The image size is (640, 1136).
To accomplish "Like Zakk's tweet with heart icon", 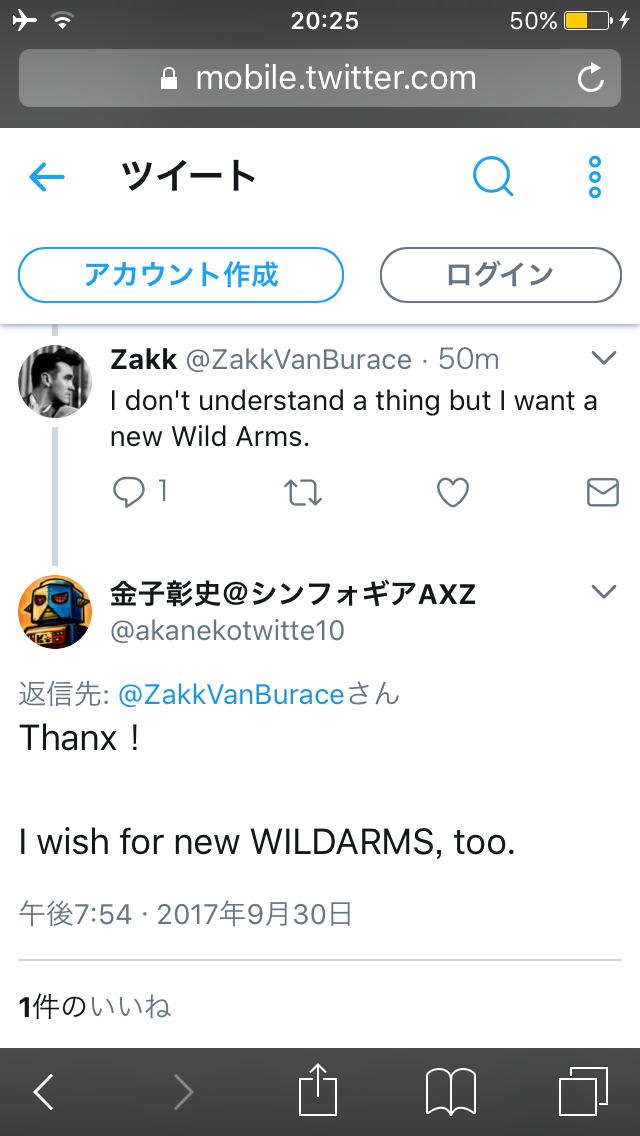I will click(453, 491).
